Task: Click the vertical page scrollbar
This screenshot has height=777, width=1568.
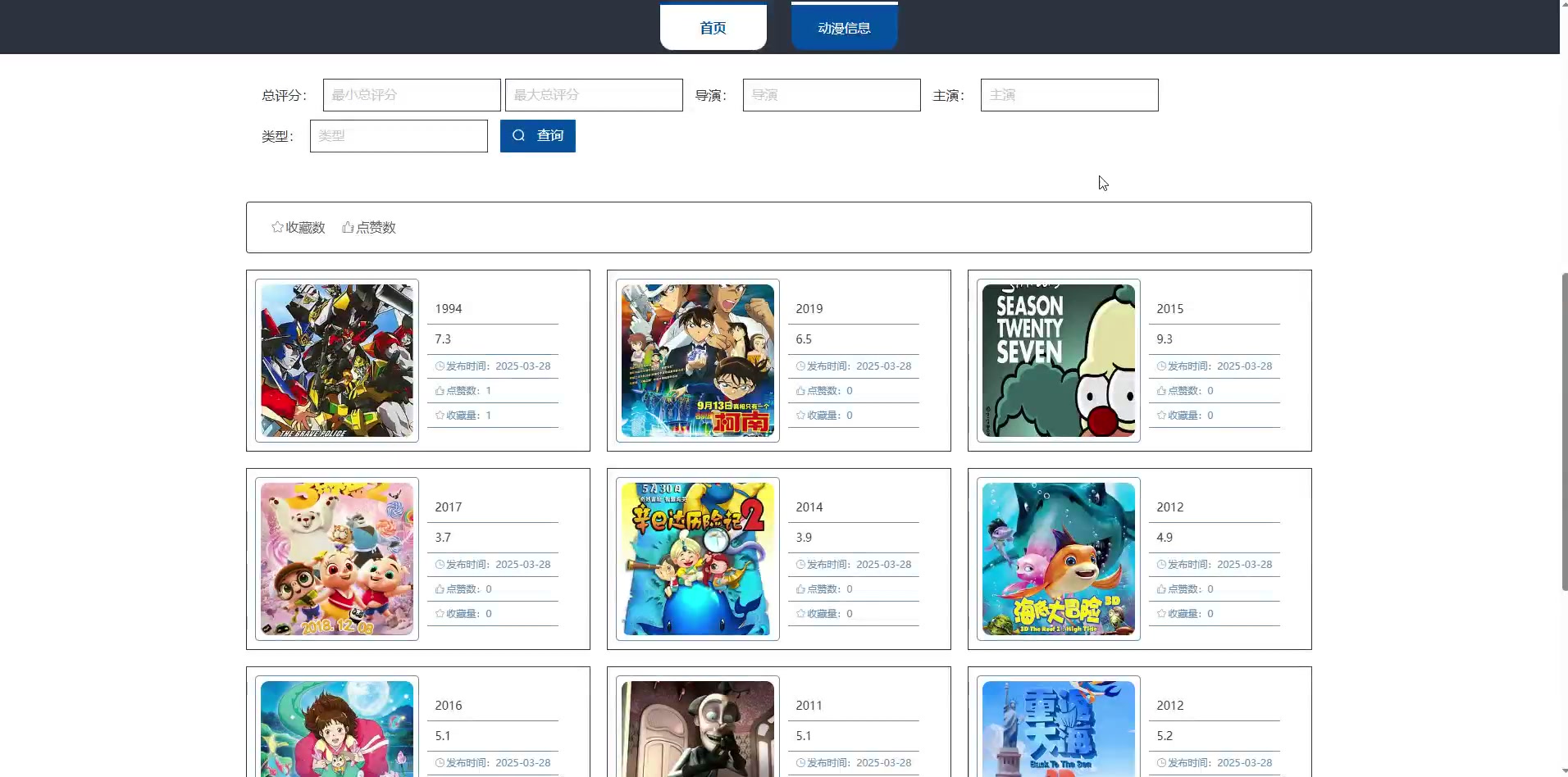Action: (1564, 432)
